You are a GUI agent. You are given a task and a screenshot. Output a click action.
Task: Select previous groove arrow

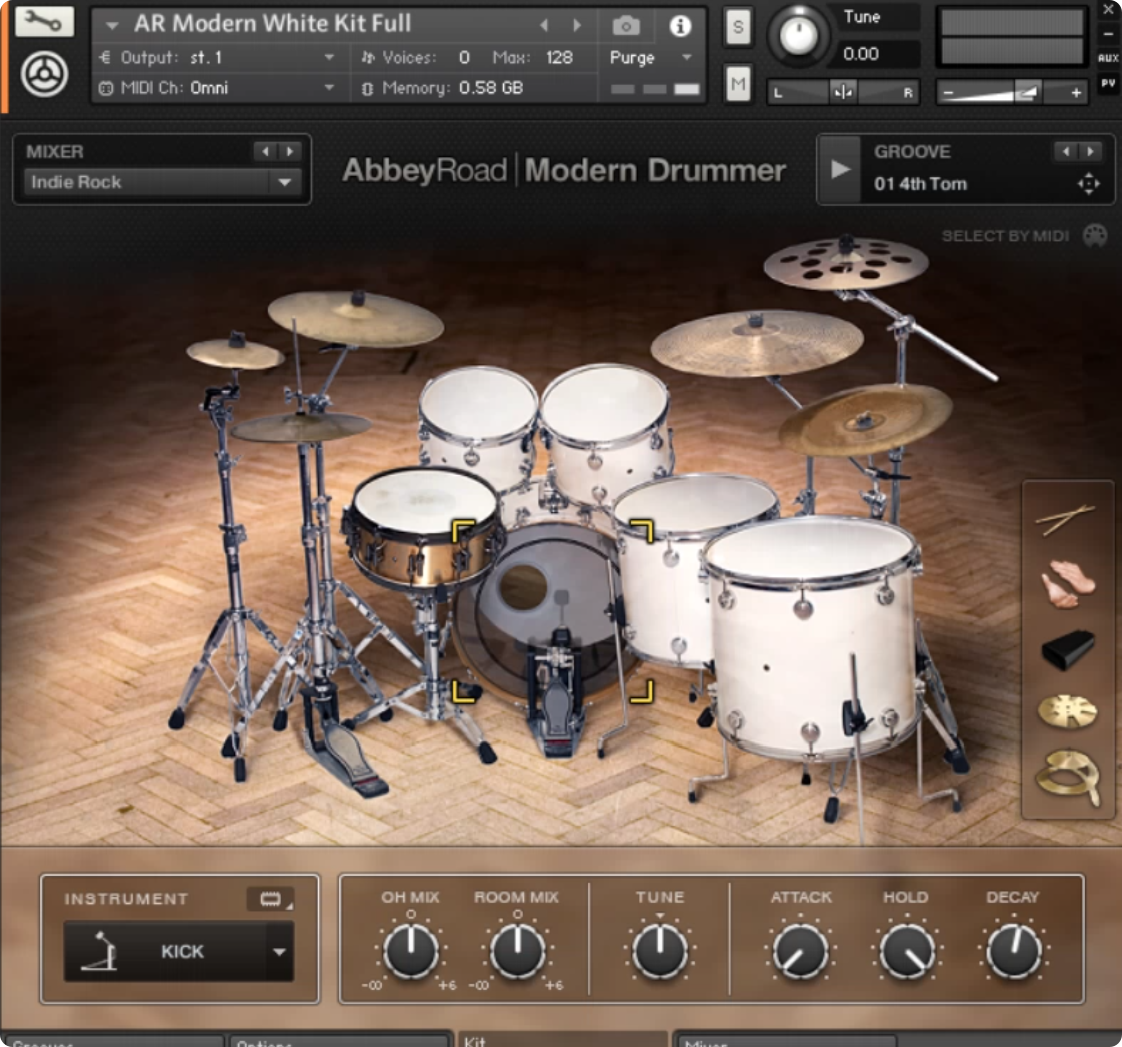point(1065,151)
